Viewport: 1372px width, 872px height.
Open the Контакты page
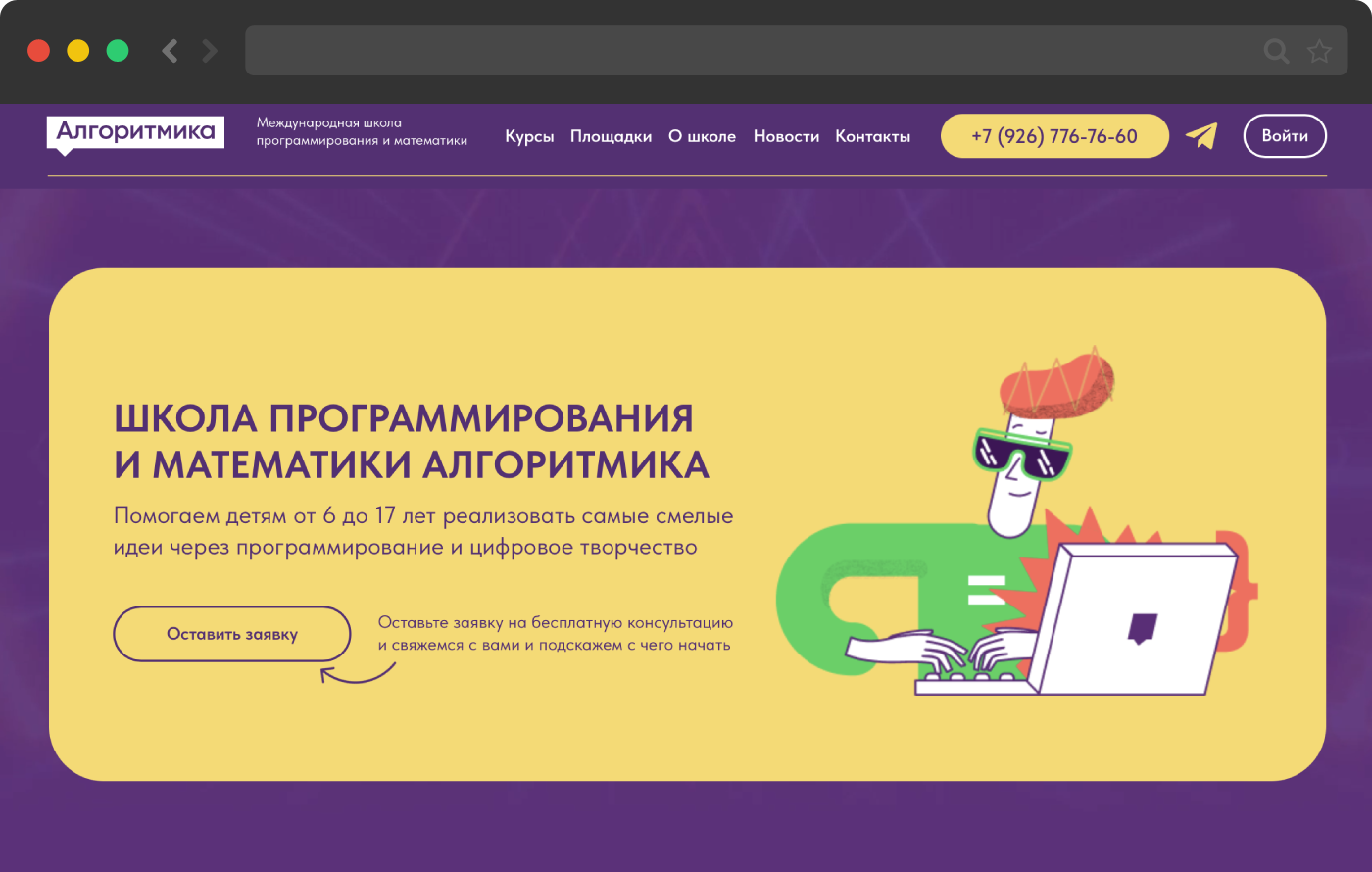(x=872, y=137)
